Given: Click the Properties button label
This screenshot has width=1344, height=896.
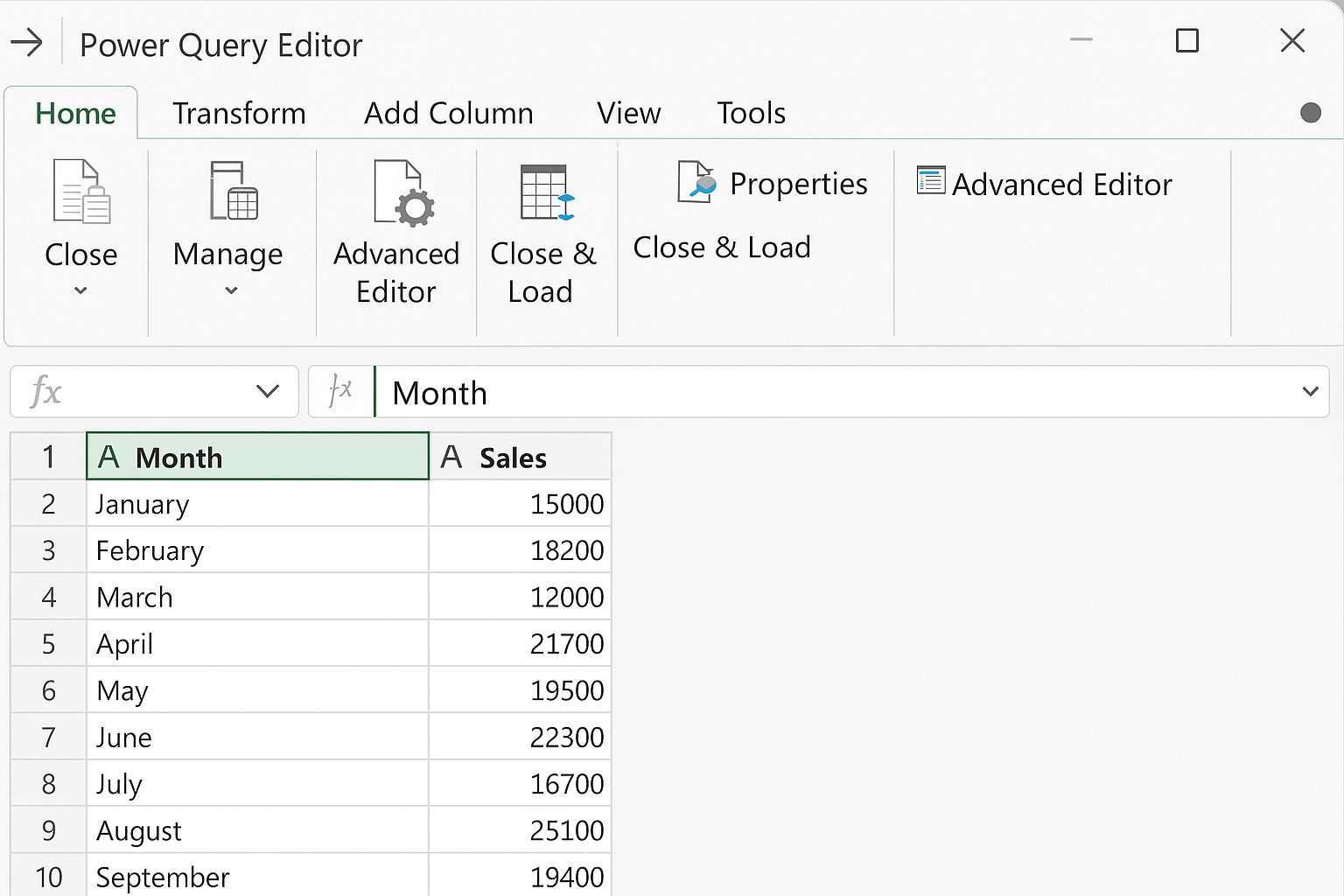Looking at the screenshot, I should 799,184.
